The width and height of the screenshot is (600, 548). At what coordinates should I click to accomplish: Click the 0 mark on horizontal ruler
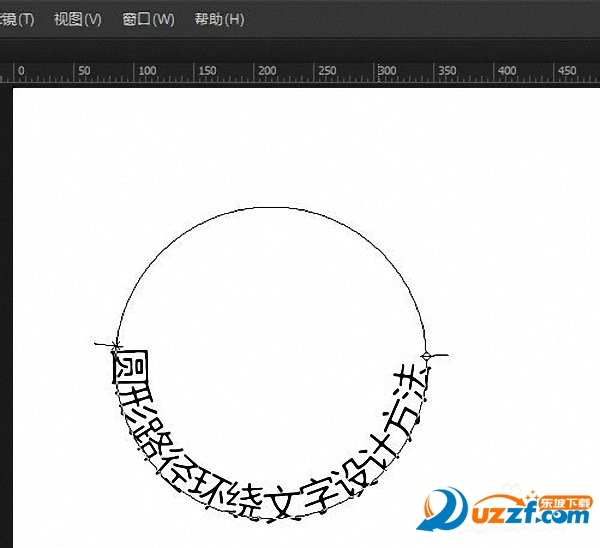tap(20, 72)
